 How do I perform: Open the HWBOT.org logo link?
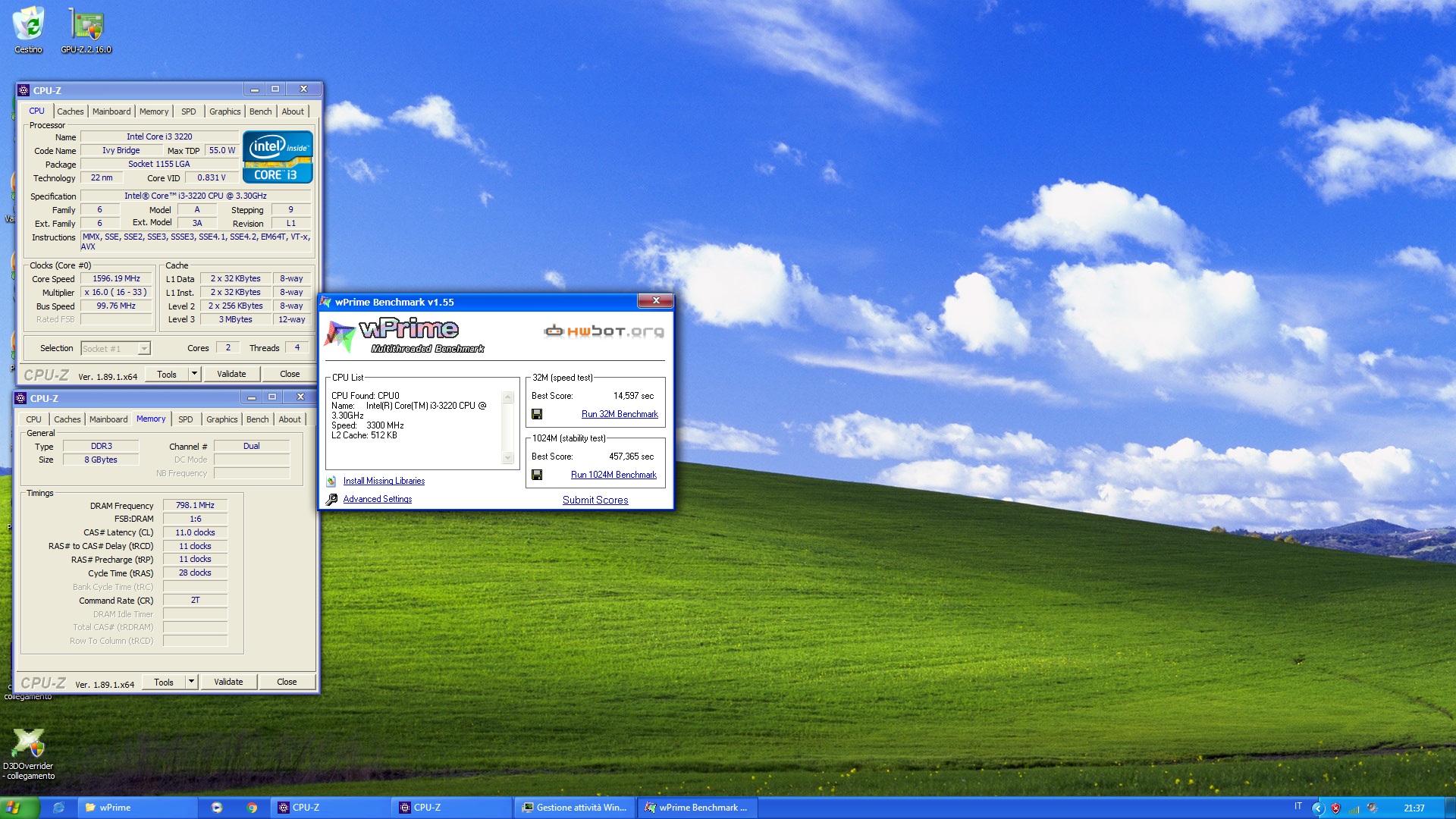pyautogui.click(x=604, y=331)
